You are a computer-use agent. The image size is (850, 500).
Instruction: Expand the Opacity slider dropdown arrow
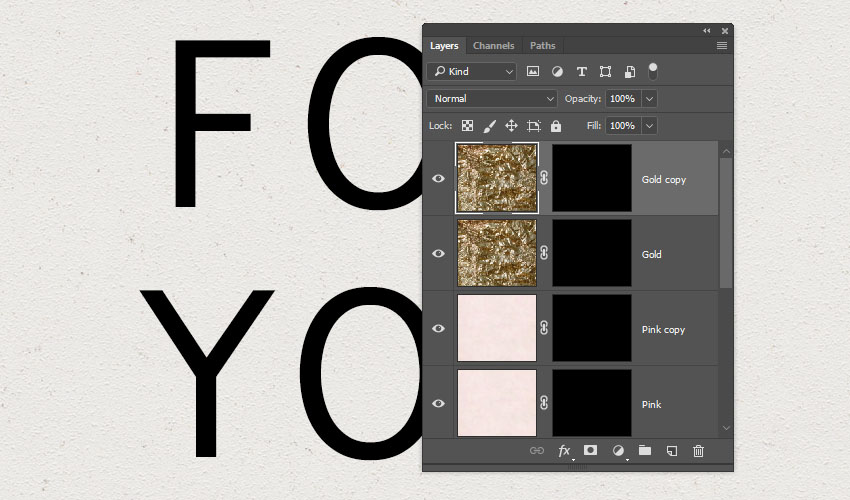coord(650,99)
